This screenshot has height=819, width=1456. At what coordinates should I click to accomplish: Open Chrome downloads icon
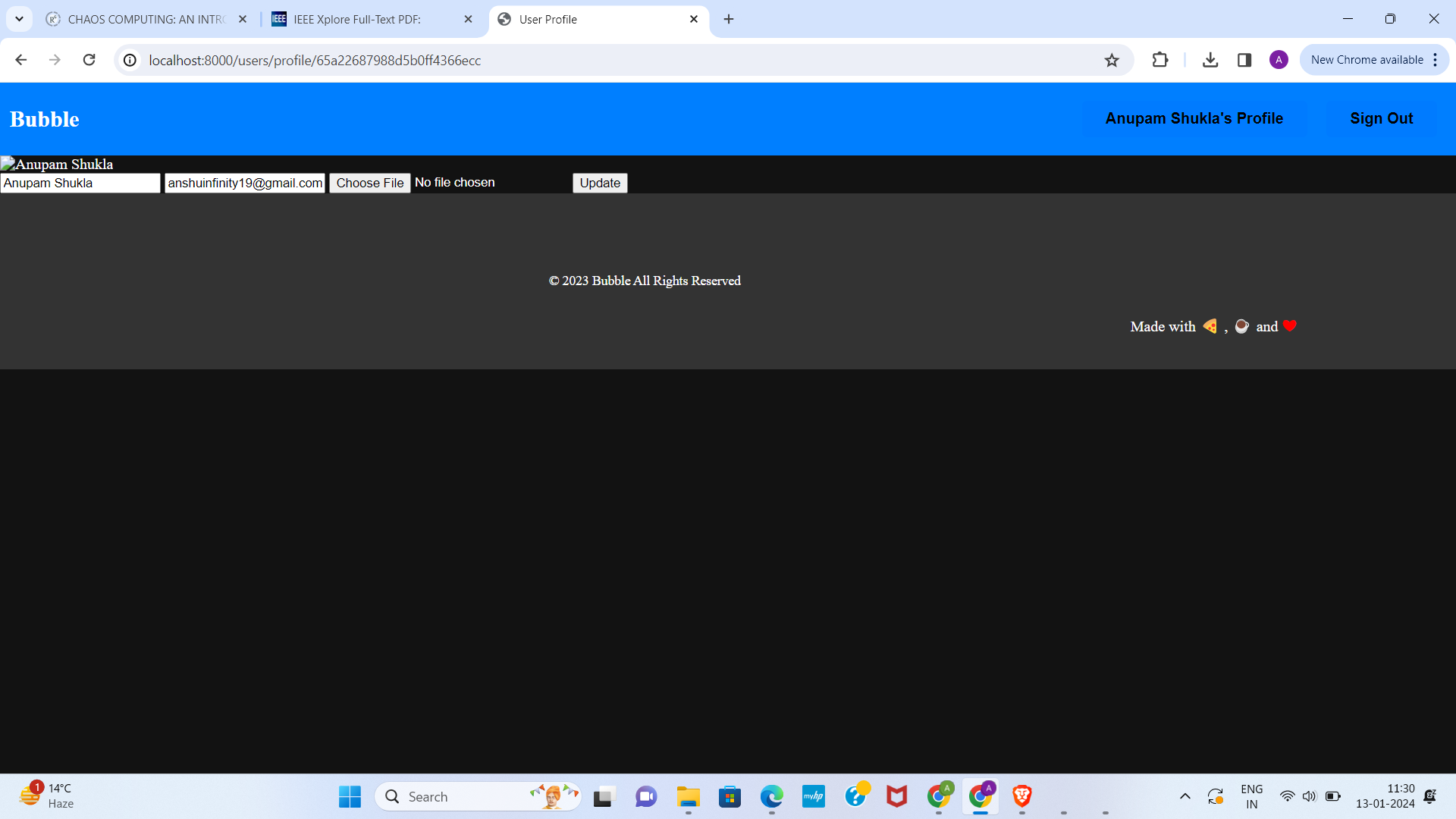1210,60
